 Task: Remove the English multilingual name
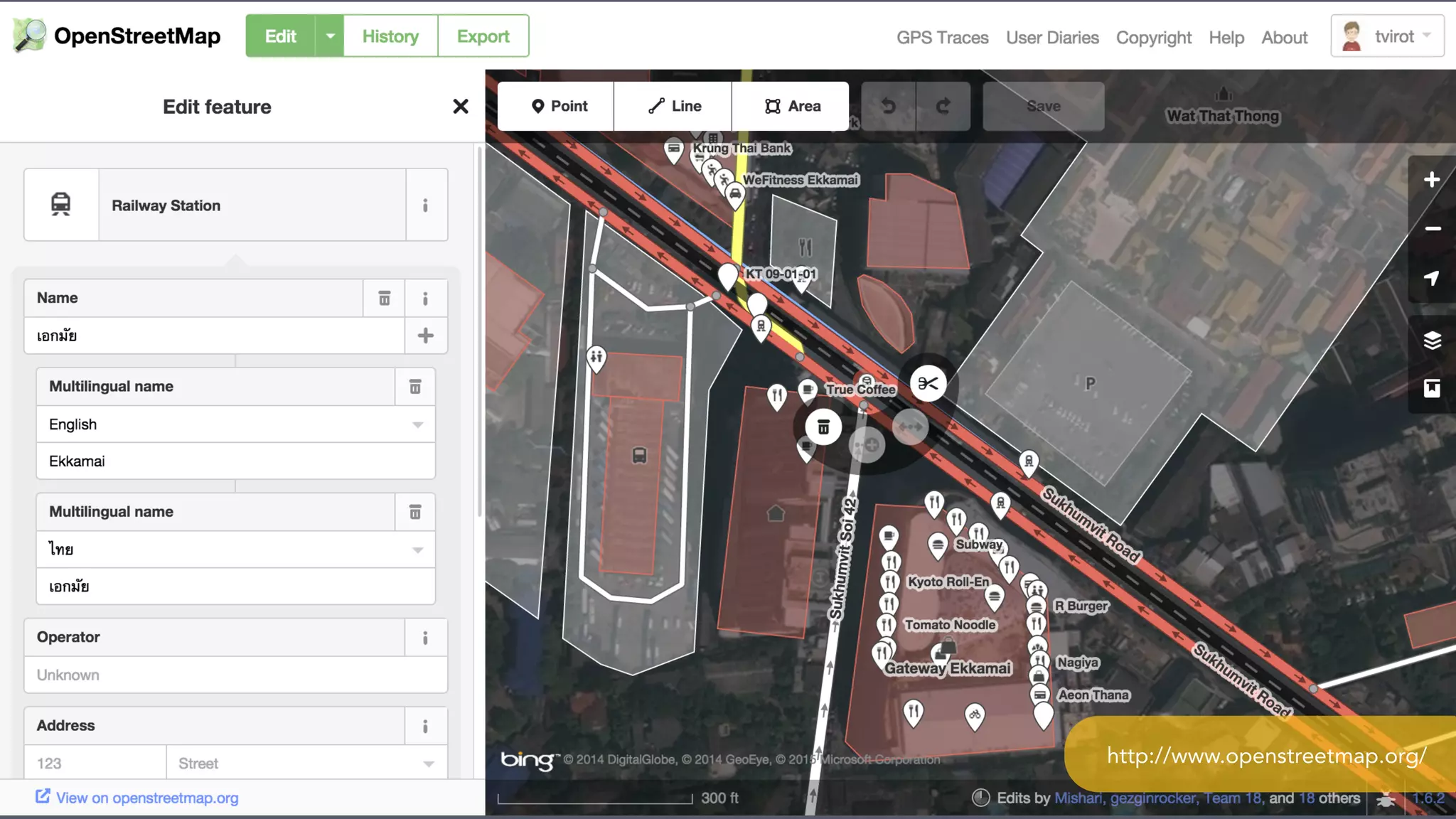click(x=415, y=387)
